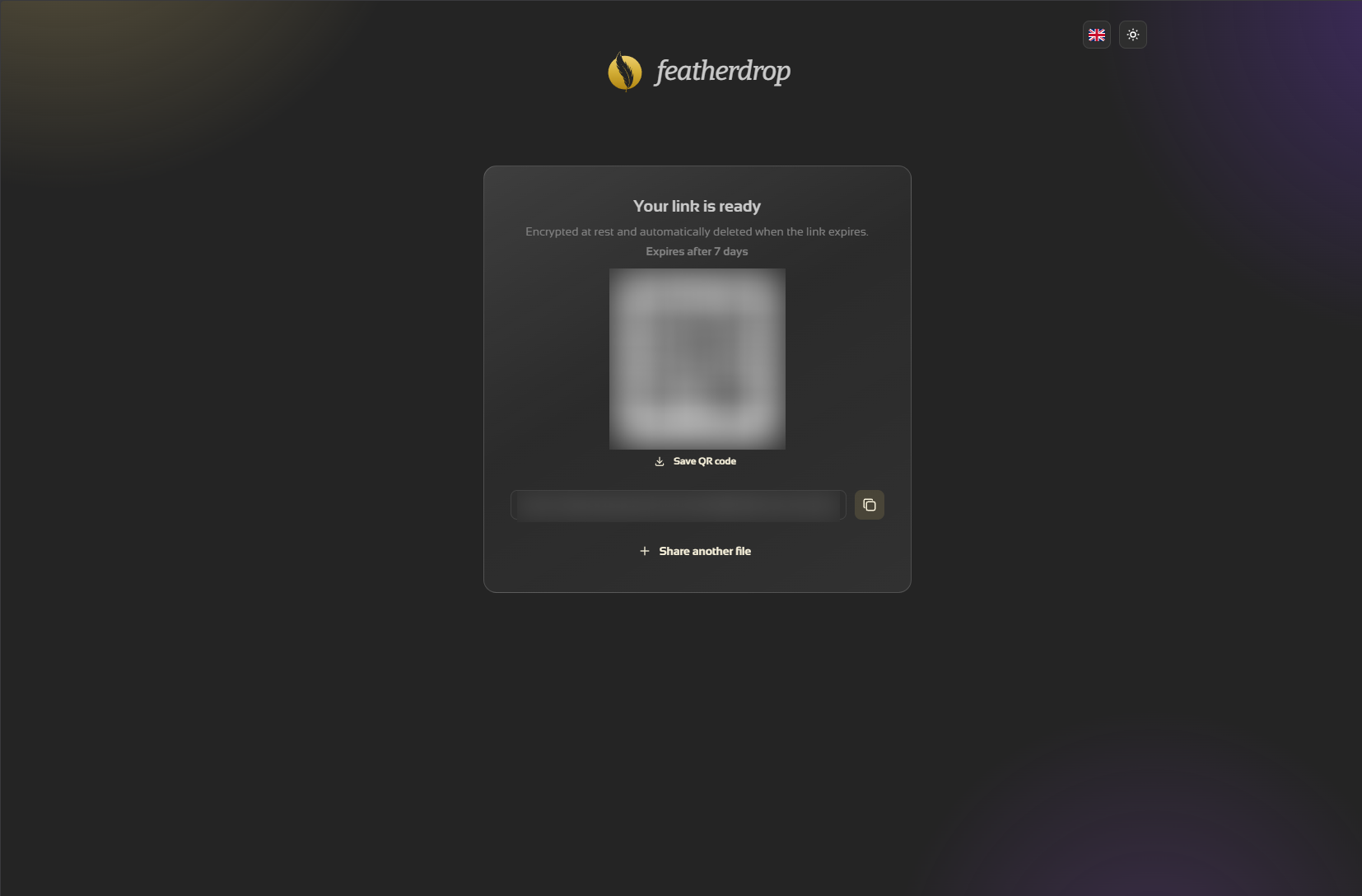Click Share another file
This screenshot has width=1362, height=896.
[x=696, y=551]
